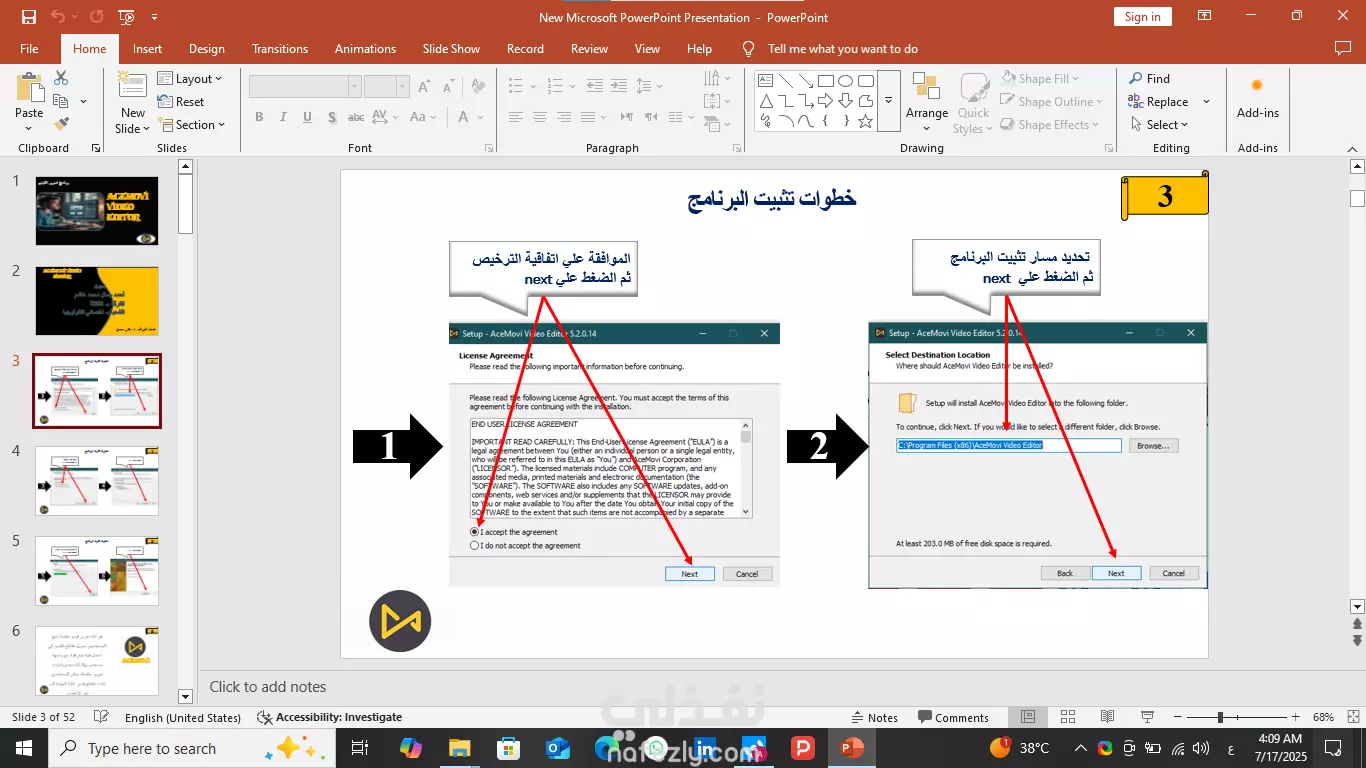Open the Clipboard pane dialog launcher
Image resolution: width=1366 pixels, height=768 pixels.
[x=96, y=148]
